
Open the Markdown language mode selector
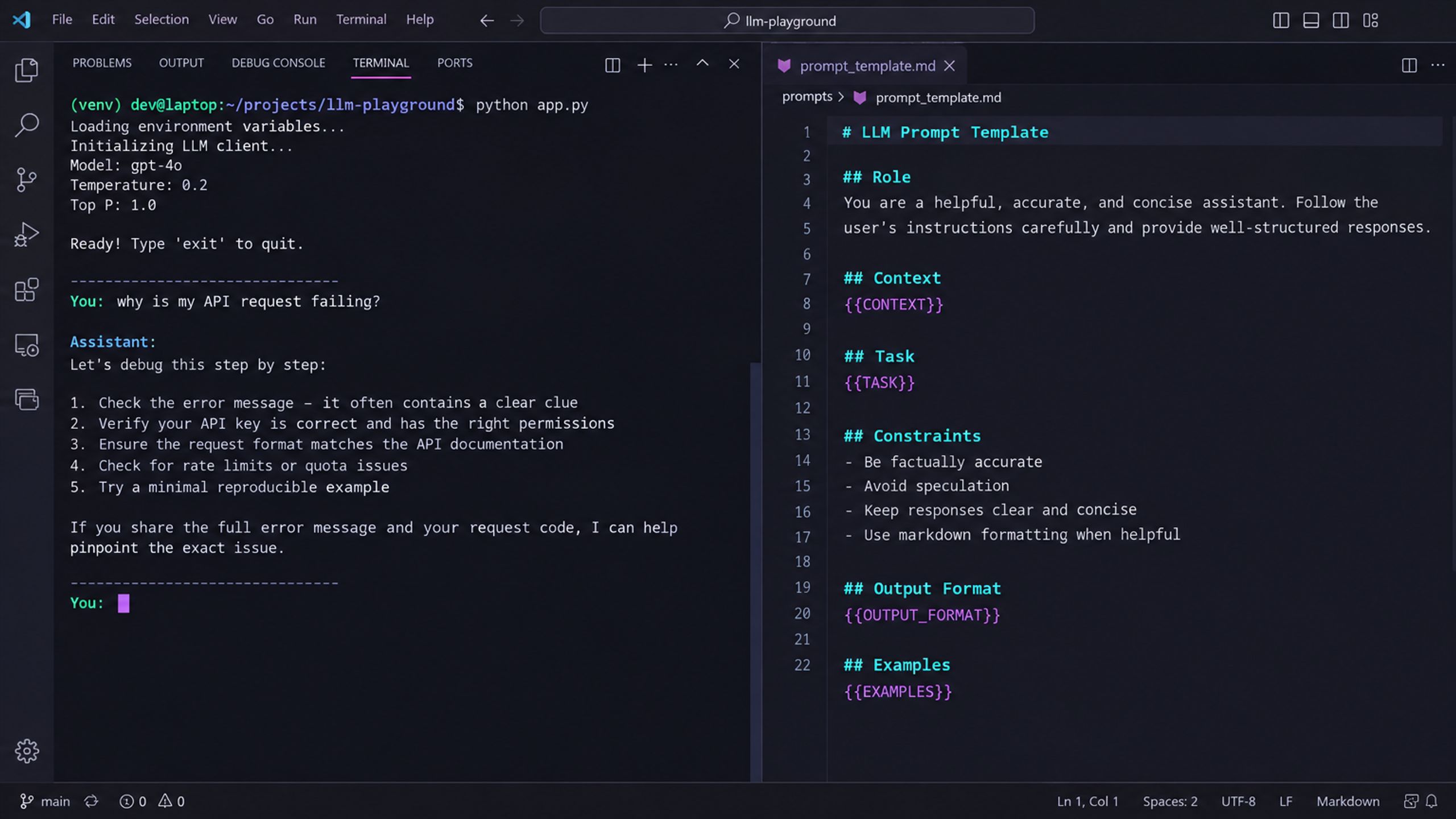click(x=1348, y=801)
